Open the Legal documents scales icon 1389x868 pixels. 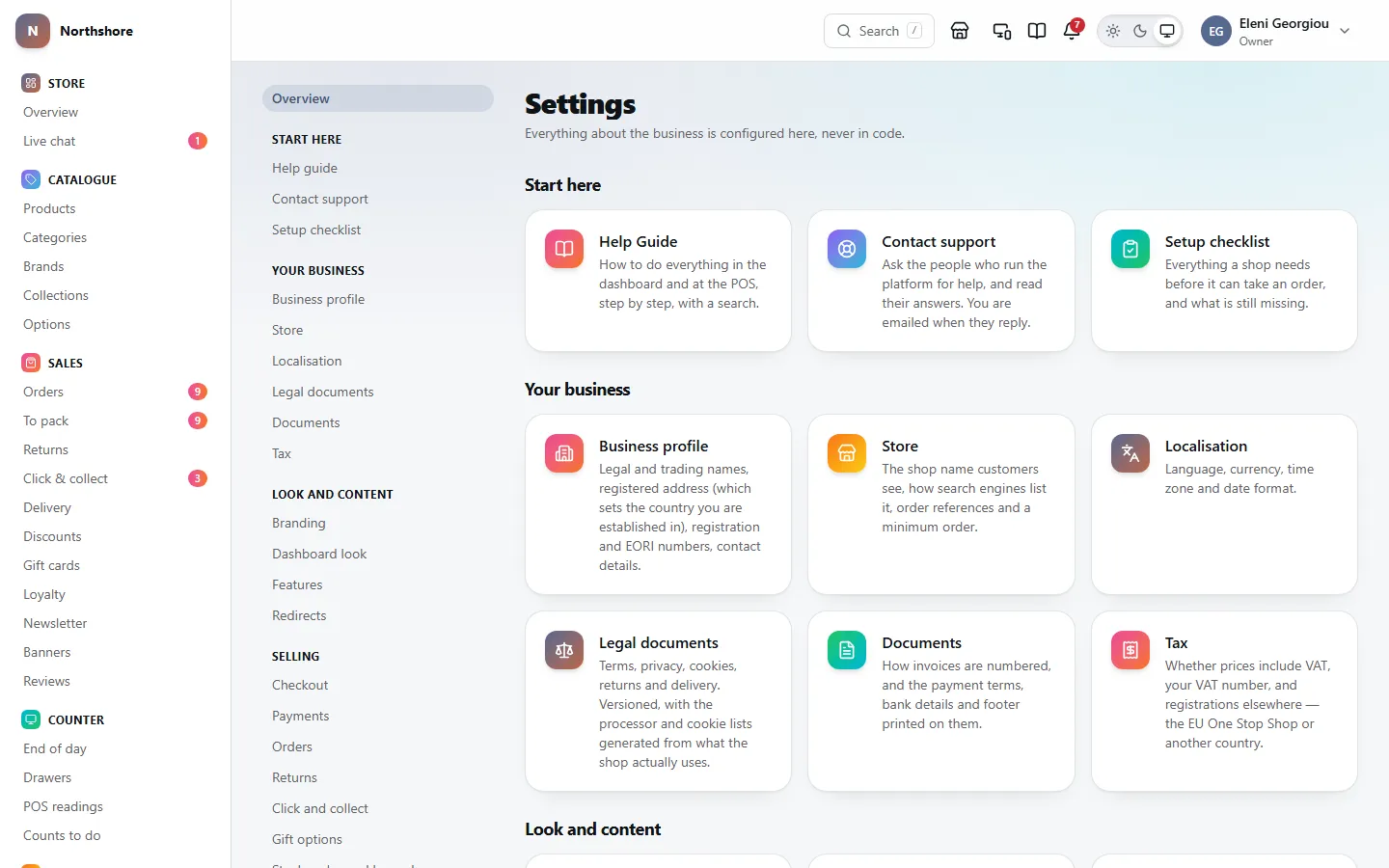tap(564, 650)
